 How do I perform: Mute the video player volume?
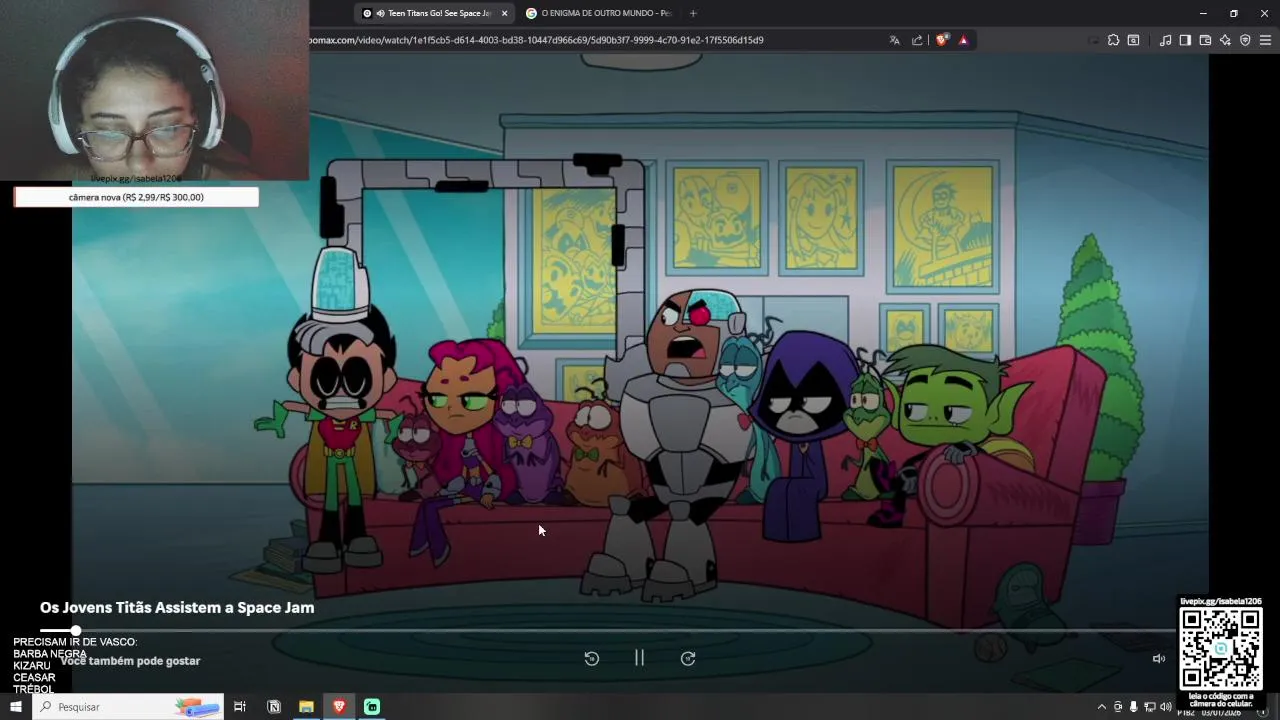1159,658
